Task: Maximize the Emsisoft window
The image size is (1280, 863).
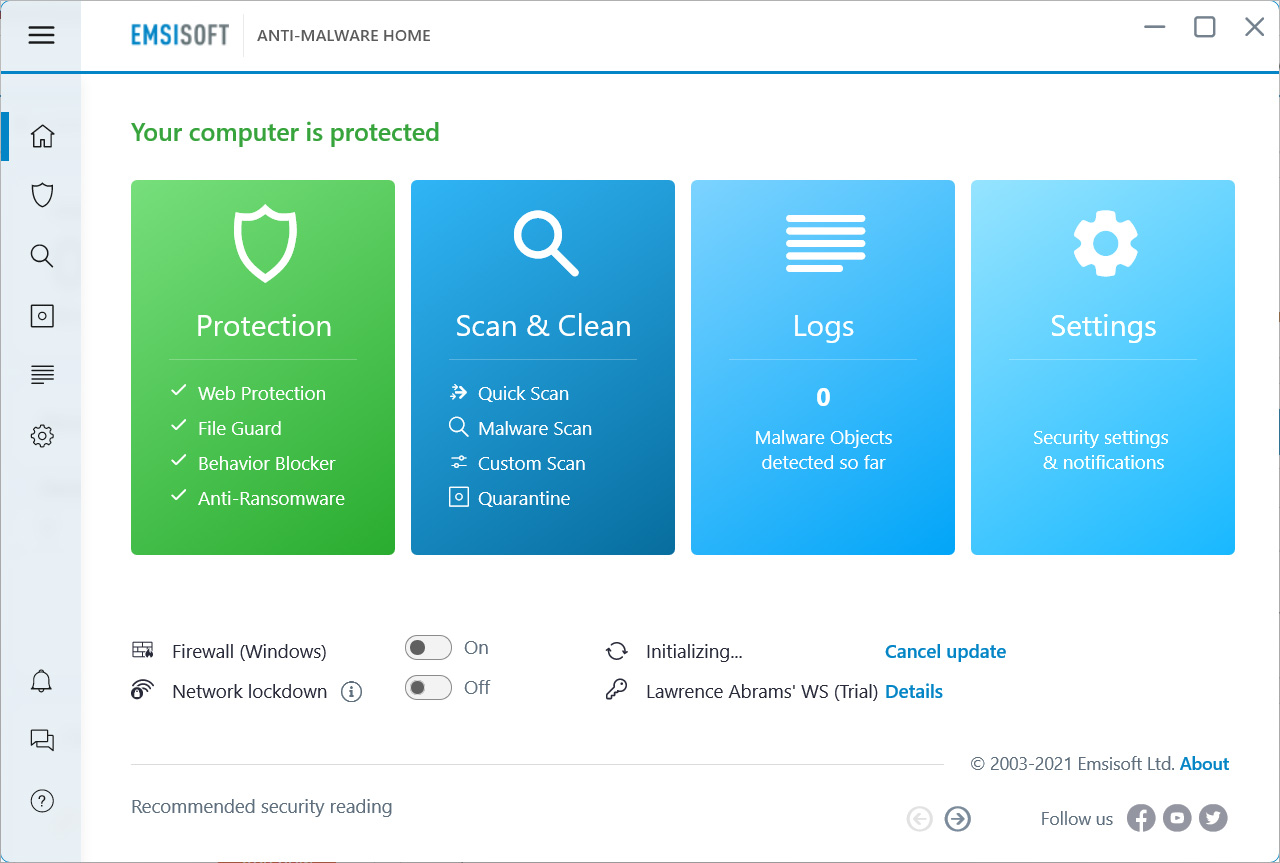Action: (1205, 27)
